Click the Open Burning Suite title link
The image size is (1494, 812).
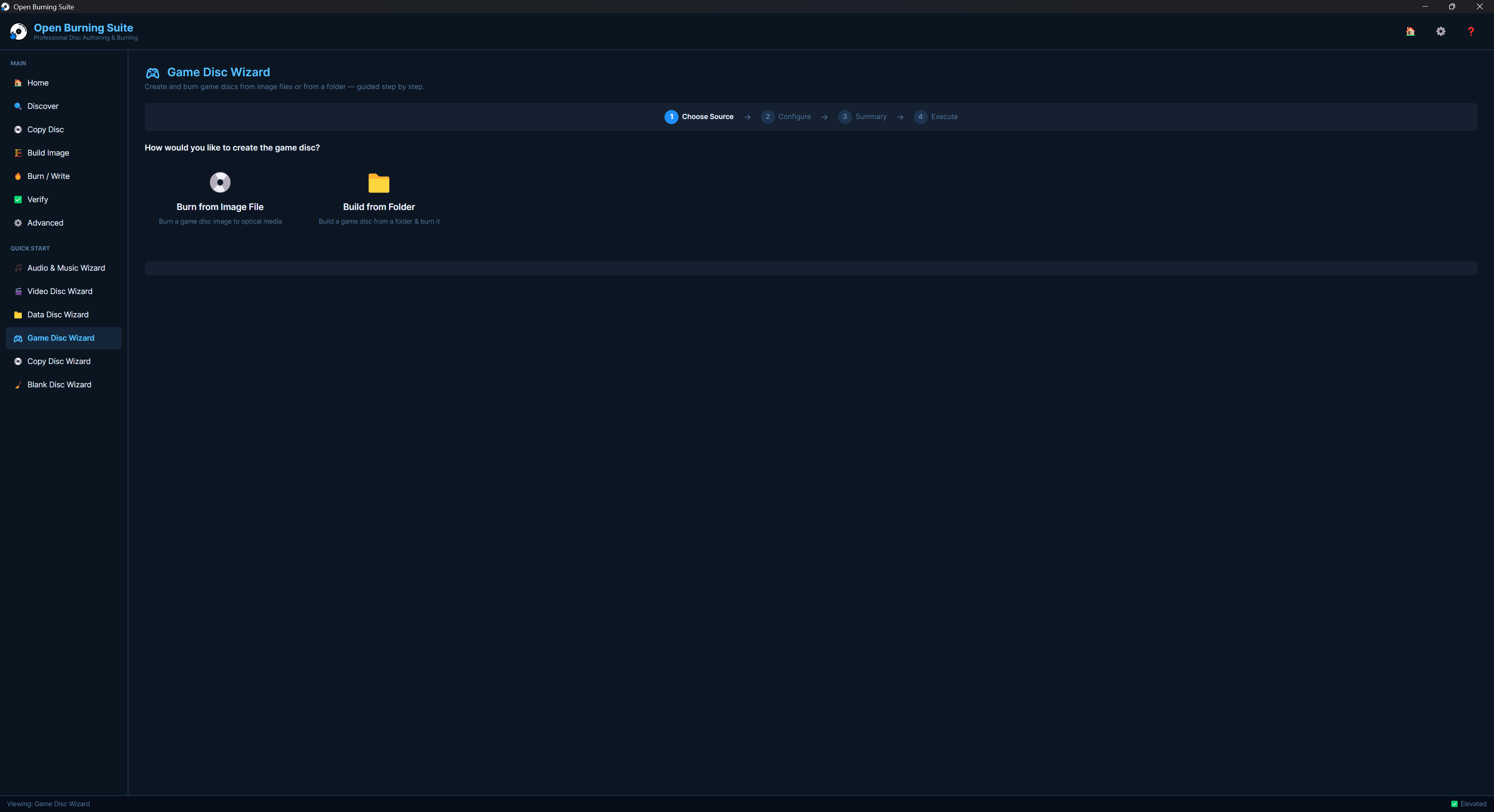(x=84, y=28)
